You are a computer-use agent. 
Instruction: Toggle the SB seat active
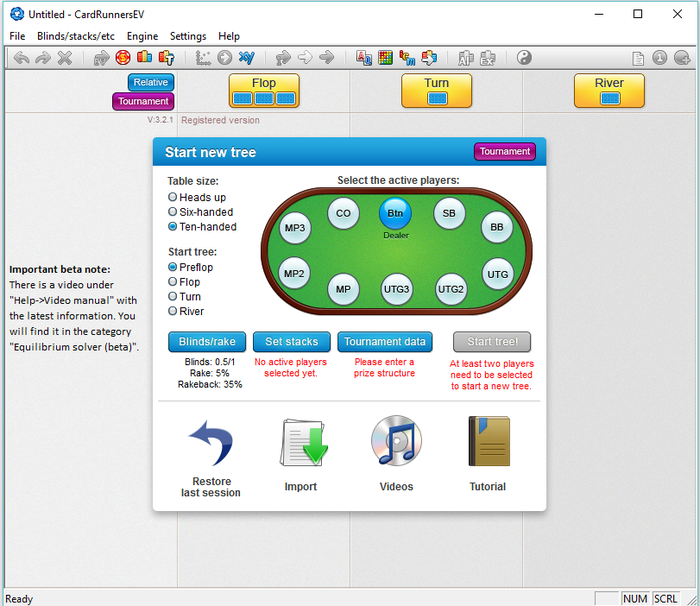point(449,213)
